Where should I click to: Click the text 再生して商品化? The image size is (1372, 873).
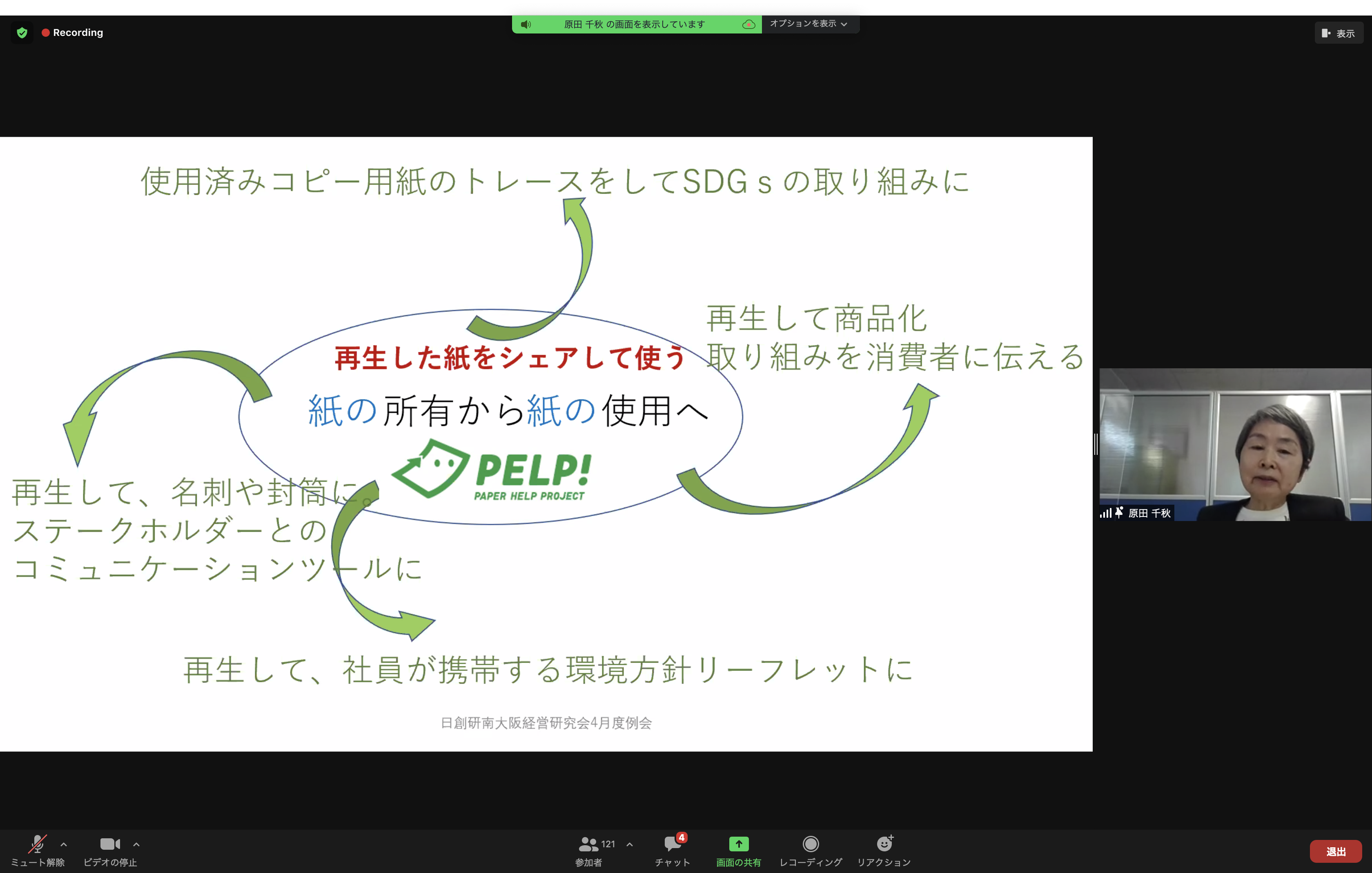(x=817, y=318)
